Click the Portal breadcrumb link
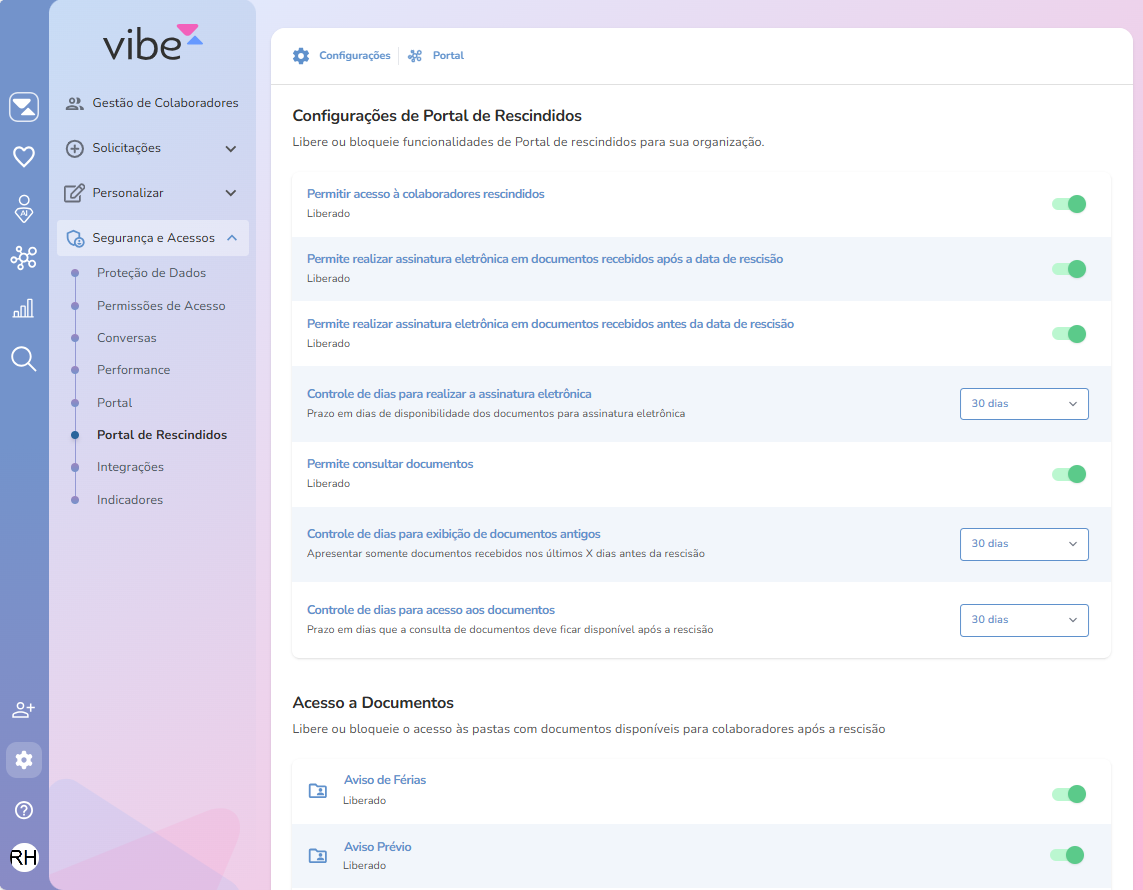 (x=447, y=56)
